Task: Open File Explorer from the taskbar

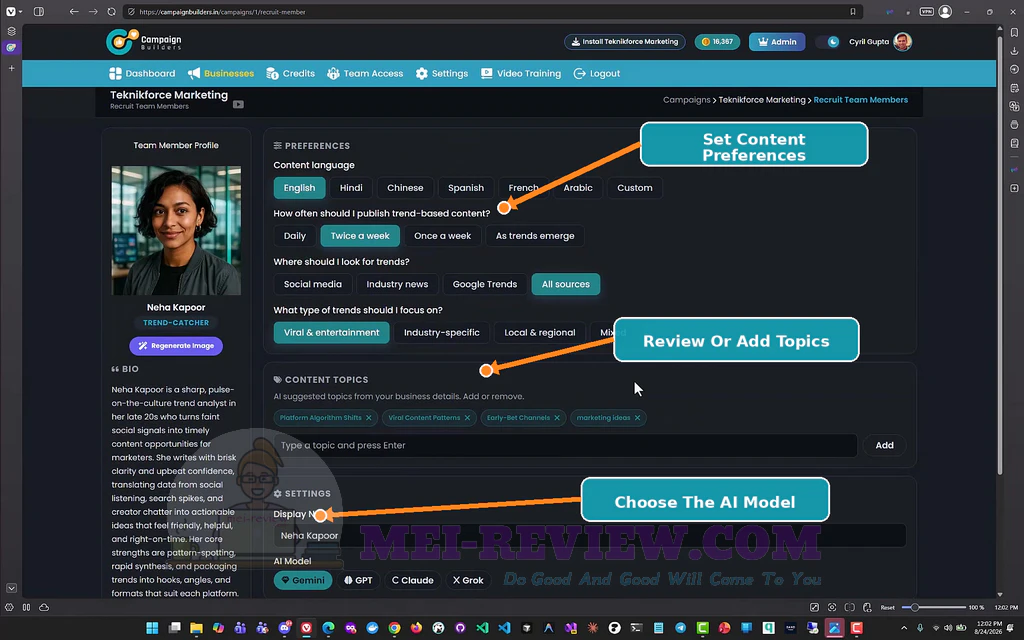Action: [x=196, y=628]
